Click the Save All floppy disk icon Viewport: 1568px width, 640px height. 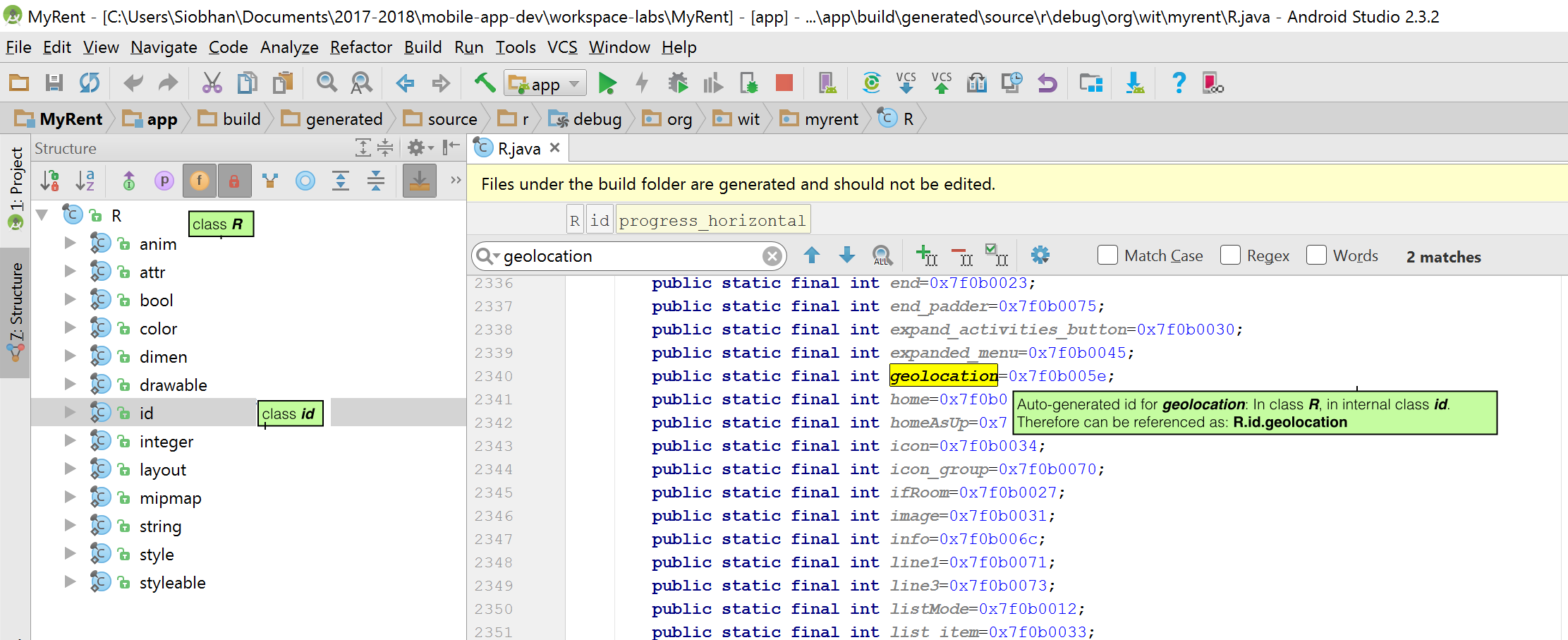pyautogui.click(x=54, y=83)
